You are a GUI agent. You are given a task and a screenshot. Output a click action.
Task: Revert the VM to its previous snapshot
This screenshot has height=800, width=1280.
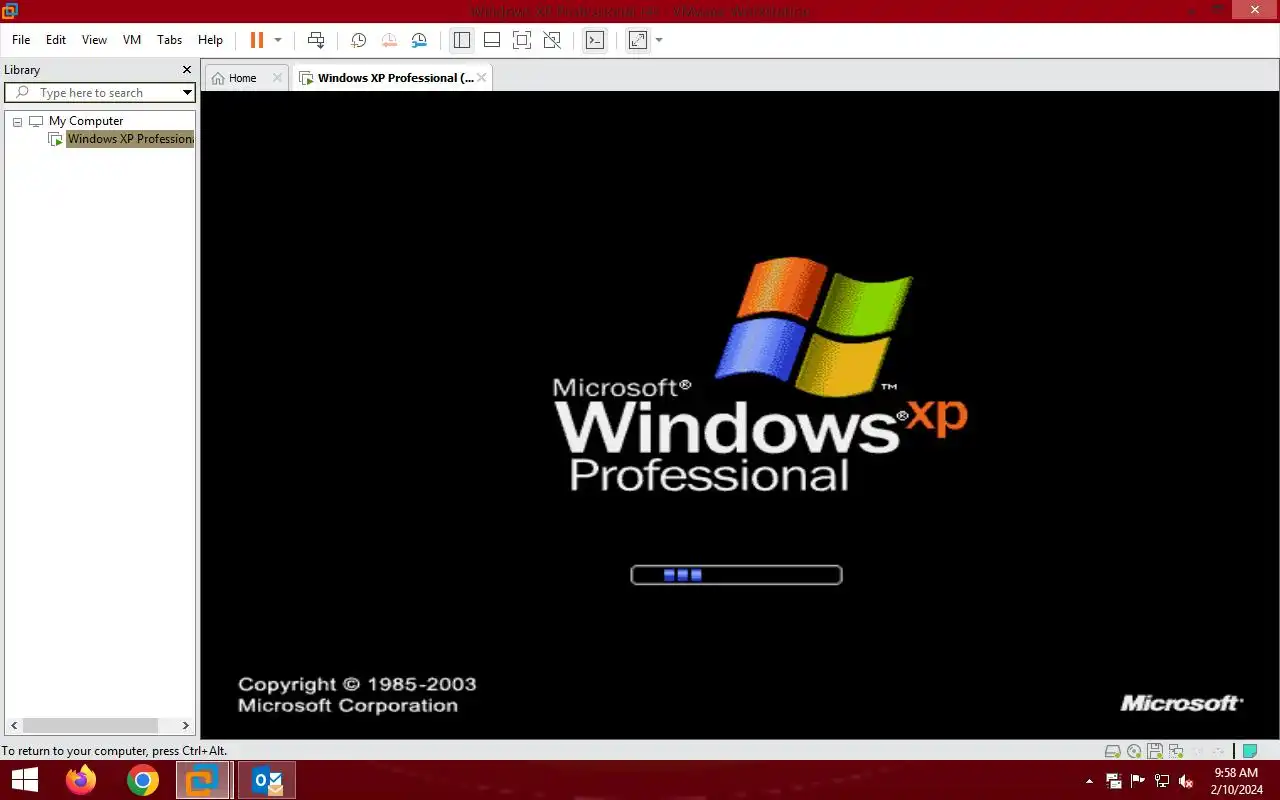(x=389, y=40)
